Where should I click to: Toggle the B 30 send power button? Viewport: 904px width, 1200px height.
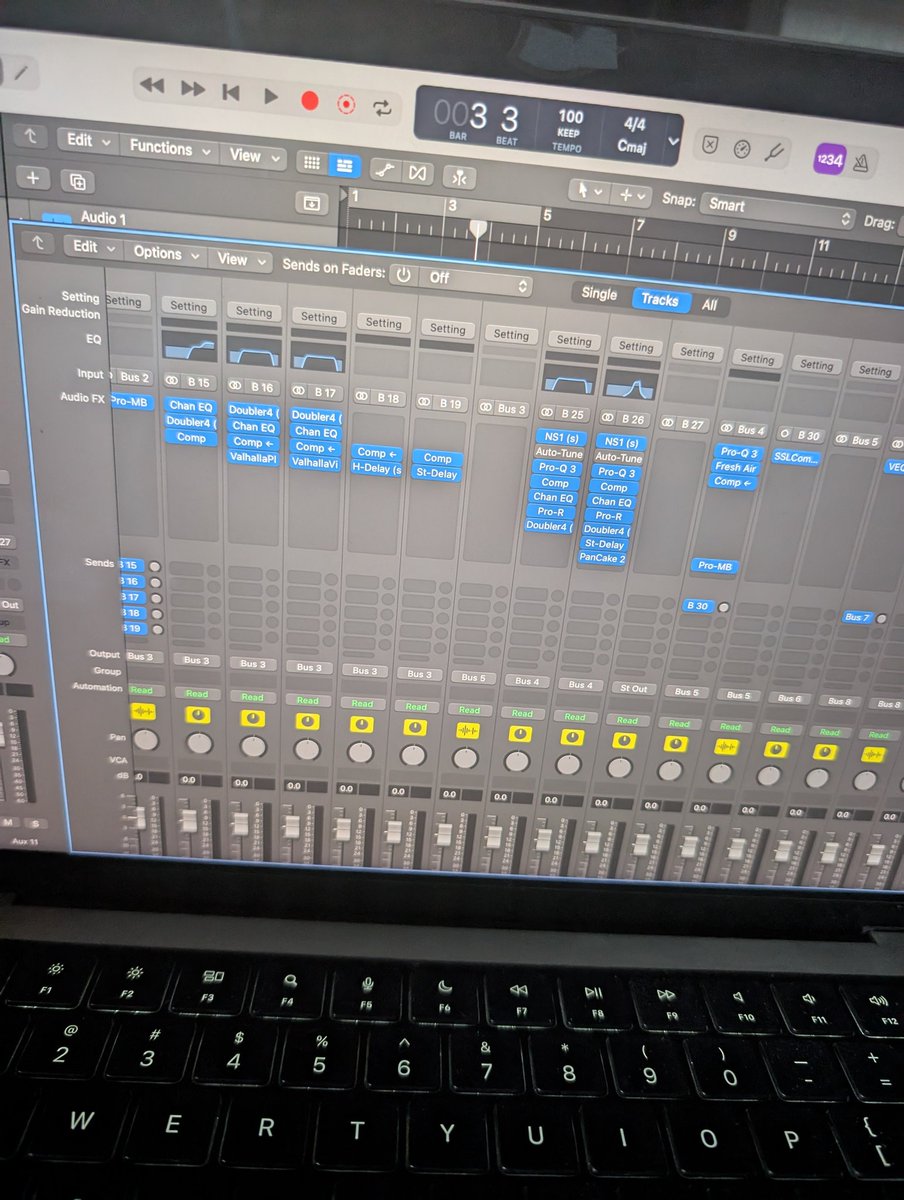(x=723, y=607)
